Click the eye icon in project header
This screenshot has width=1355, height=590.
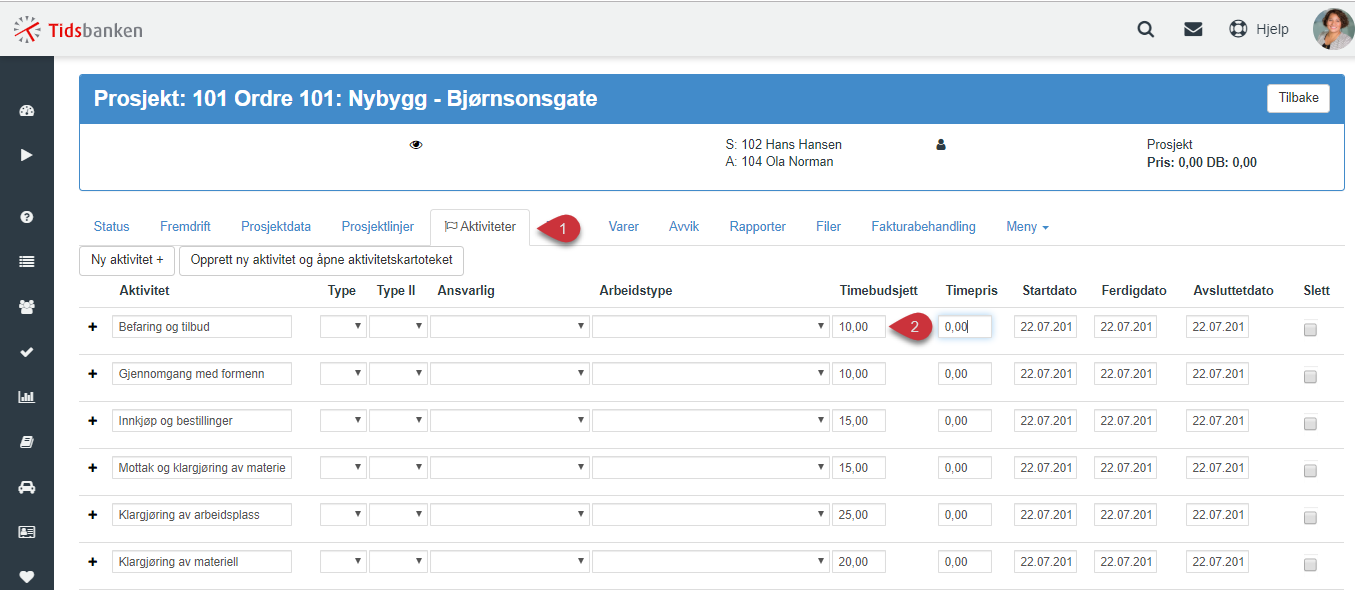[x=416, y=145]
